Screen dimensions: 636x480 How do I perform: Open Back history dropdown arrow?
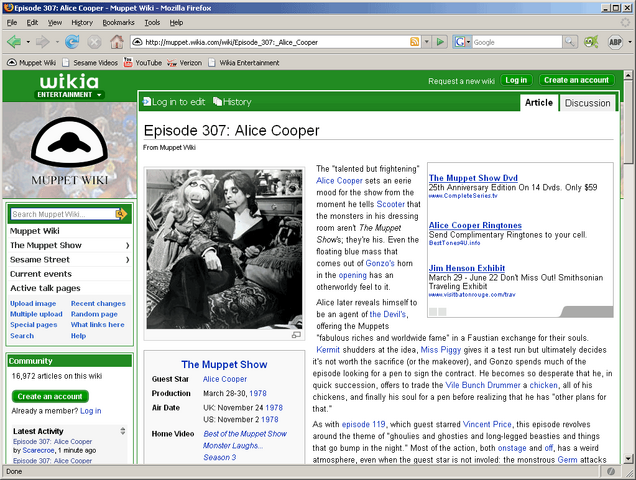tap(28, 42)
